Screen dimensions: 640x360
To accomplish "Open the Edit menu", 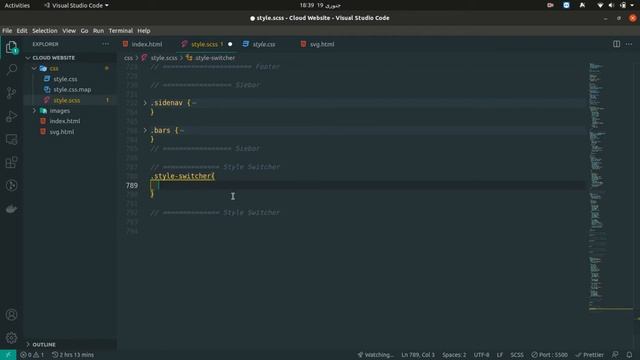I will pos(22,31).
